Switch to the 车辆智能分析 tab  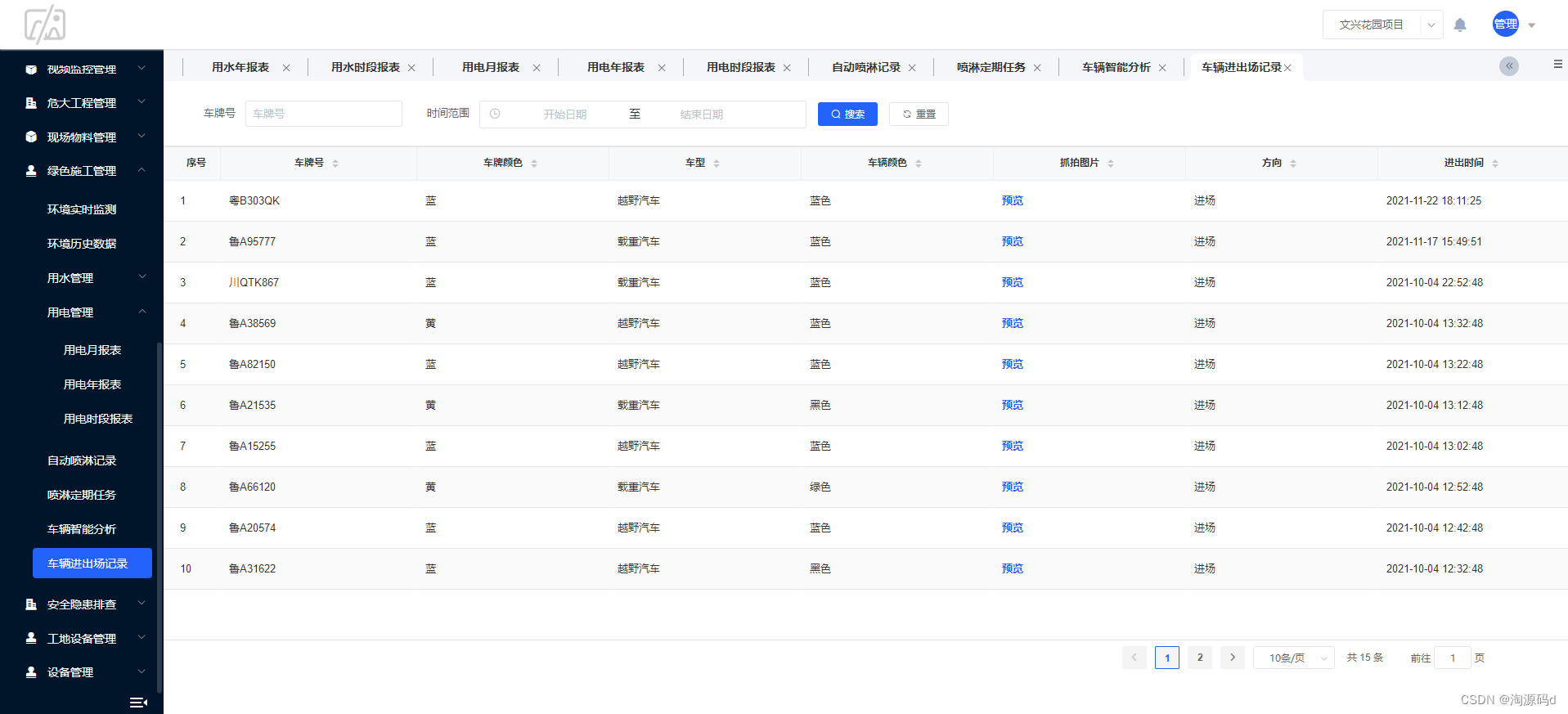pos(1116,67)
